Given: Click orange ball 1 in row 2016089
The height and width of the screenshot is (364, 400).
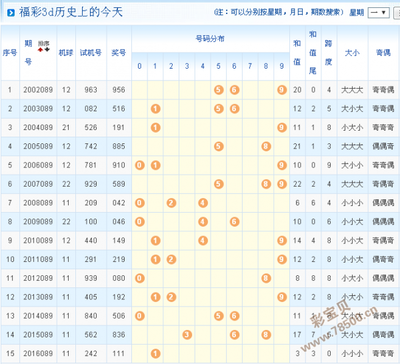Looking at the screenshot, I should tap(156, 354).
